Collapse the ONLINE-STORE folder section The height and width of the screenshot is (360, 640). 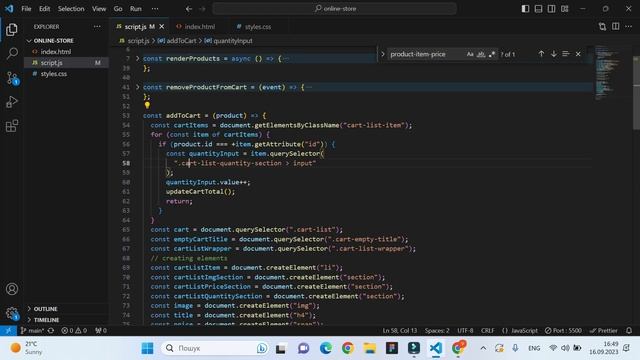click(53, 41)
